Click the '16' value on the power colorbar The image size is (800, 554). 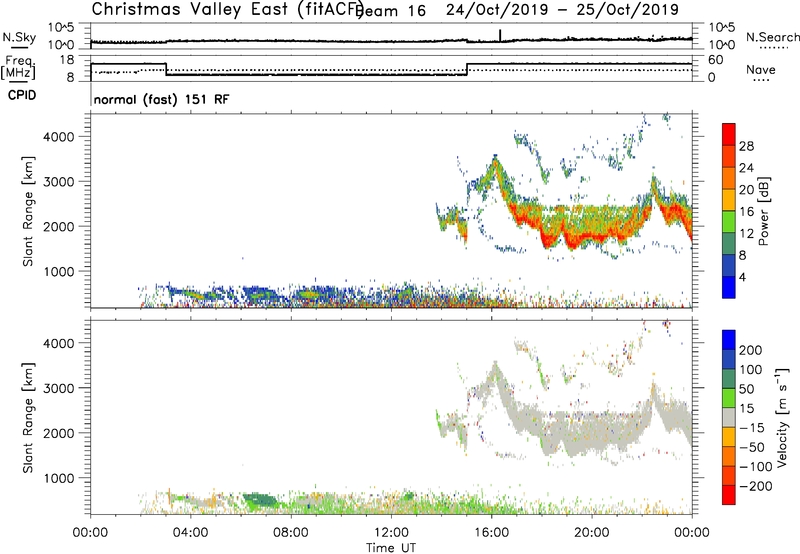pyautogui.click(x=746, y=212)
